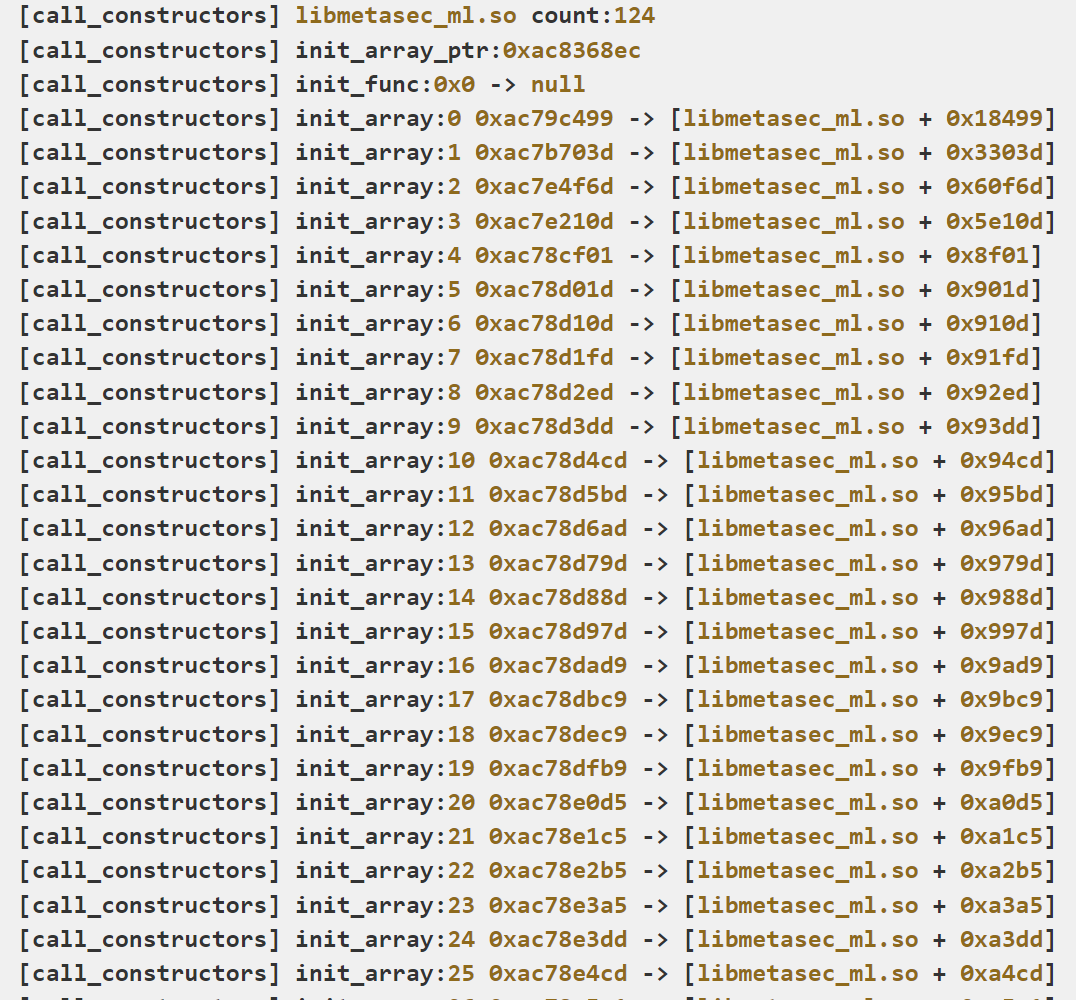Select the address 0xac79c499 on the init_array:0 line
The height and width of the screenshot is (1000, 1076).
point(544,118)
